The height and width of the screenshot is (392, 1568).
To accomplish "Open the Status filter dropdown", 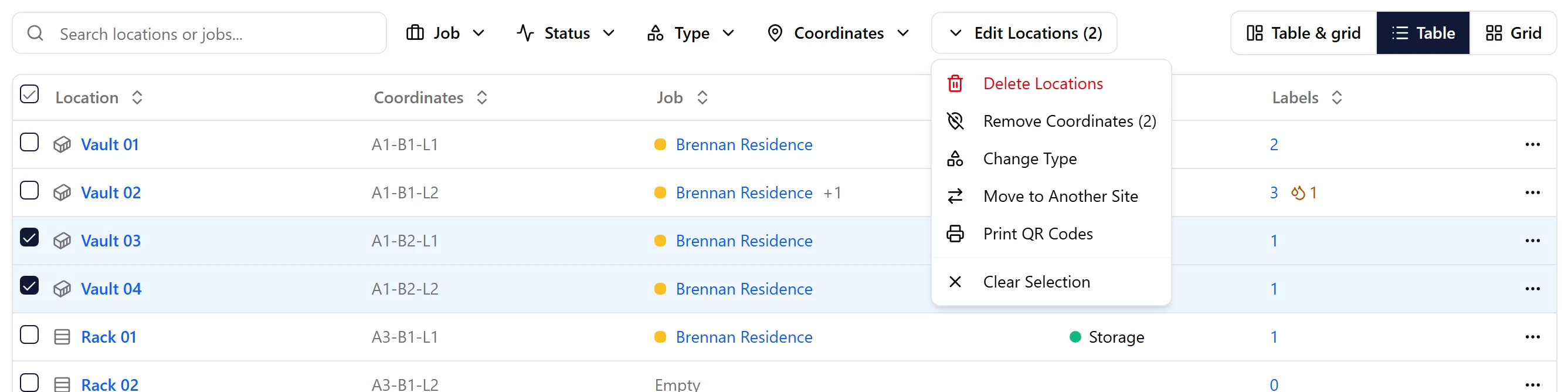I will pos(566,33).
